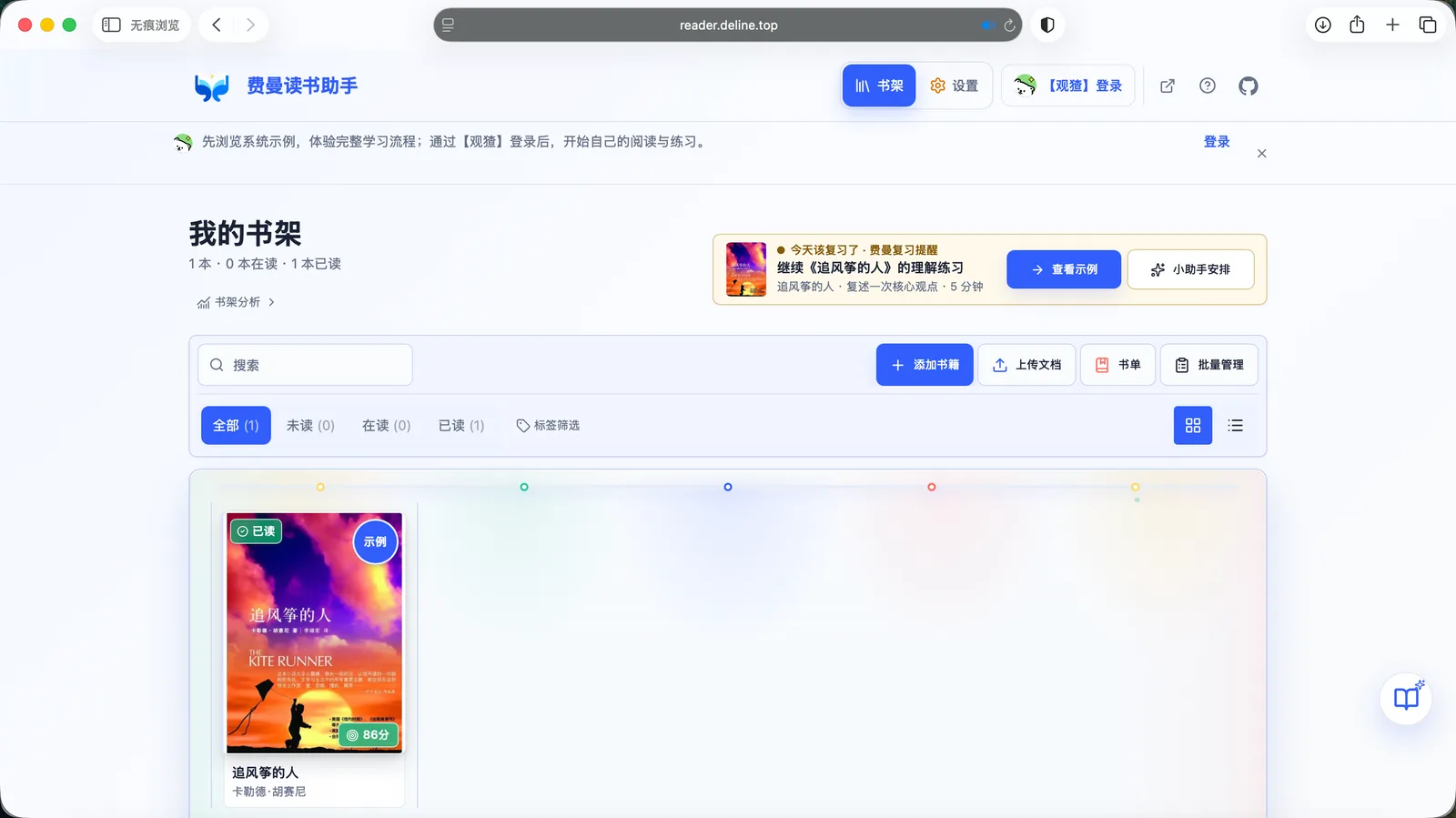
Task: Click 批量管理 batch manage button
Action: [x=1208, y=365]
